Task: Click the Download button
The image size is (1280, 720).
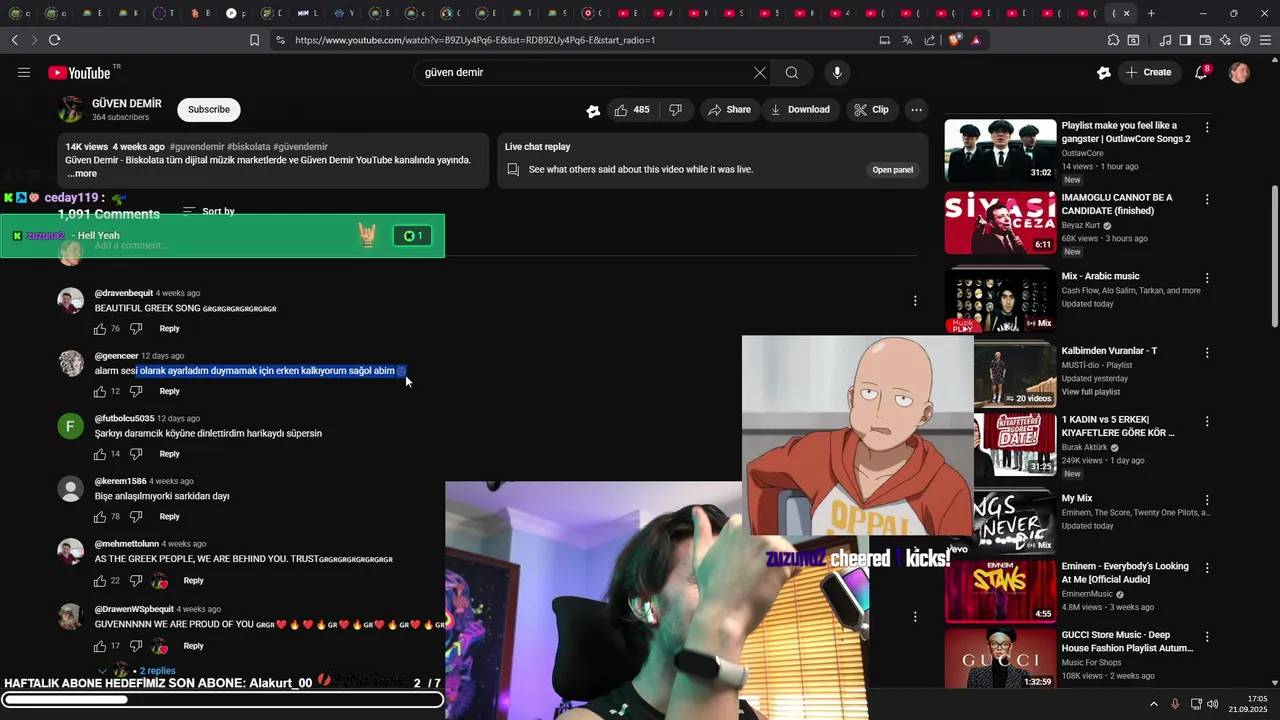Action: tap(800, 110)
